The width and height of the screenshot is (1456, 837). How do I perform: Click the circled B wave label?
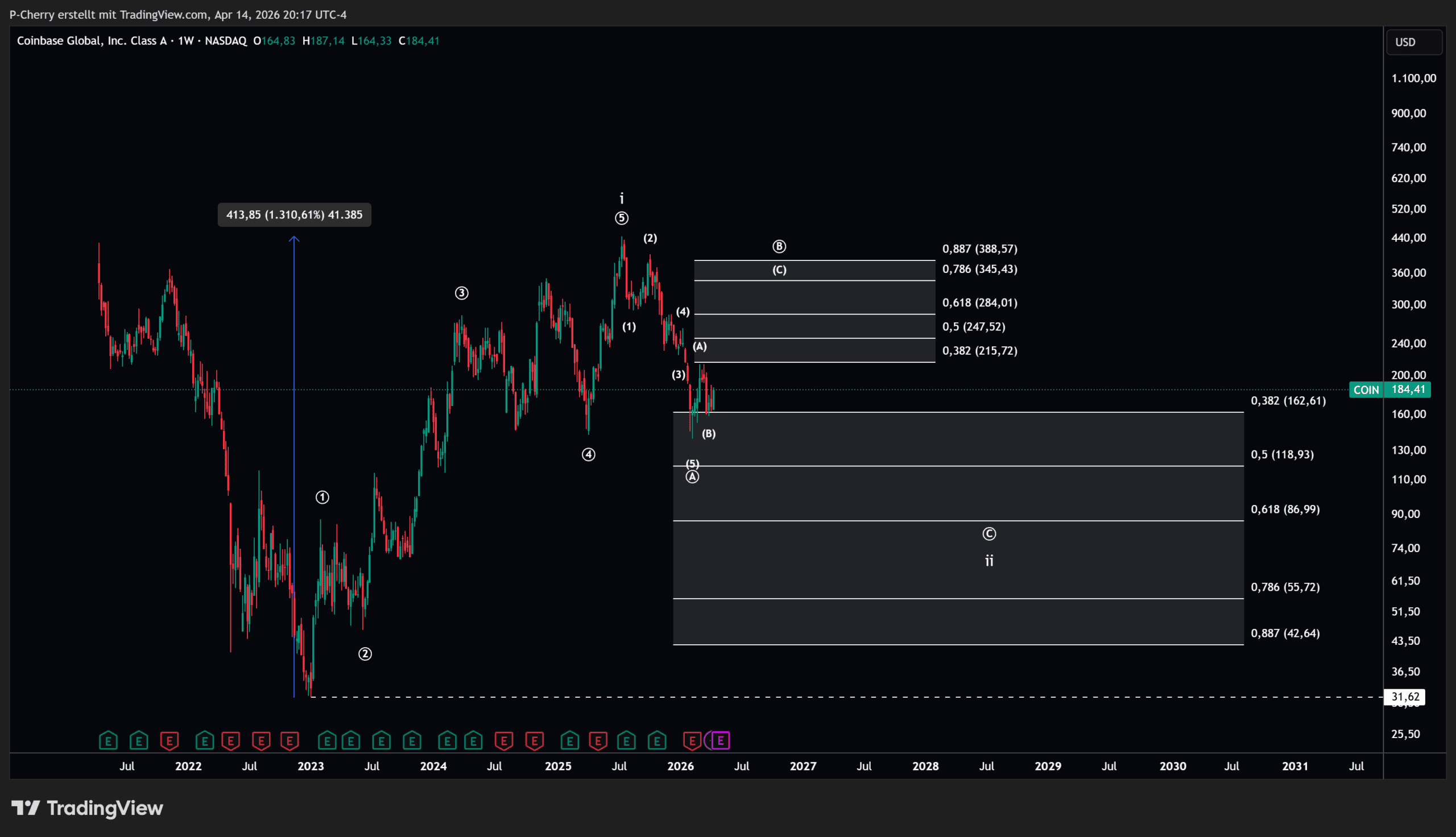tap(779, 247)
